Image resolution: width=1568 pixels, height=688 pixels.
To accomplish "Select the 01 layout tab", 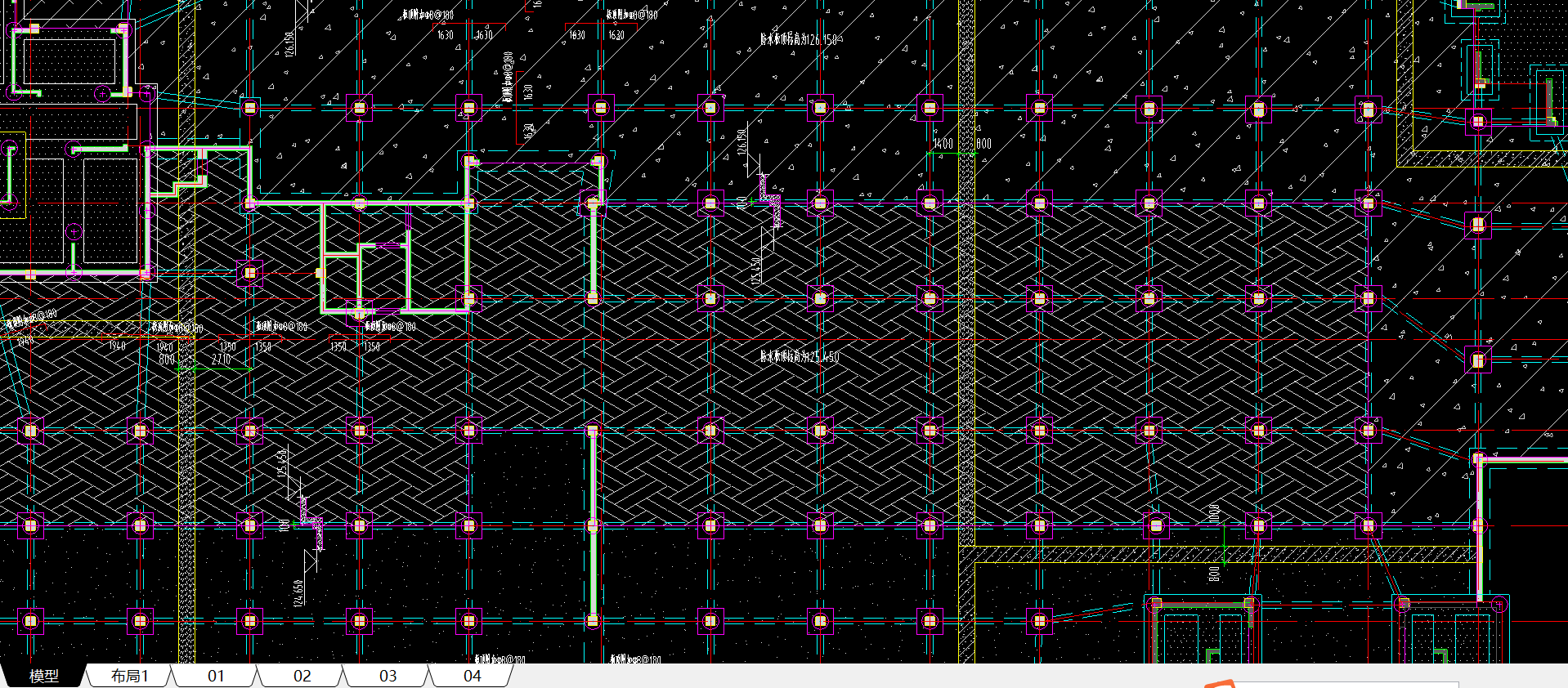I will pyautogui.click(x=216, y=676).
